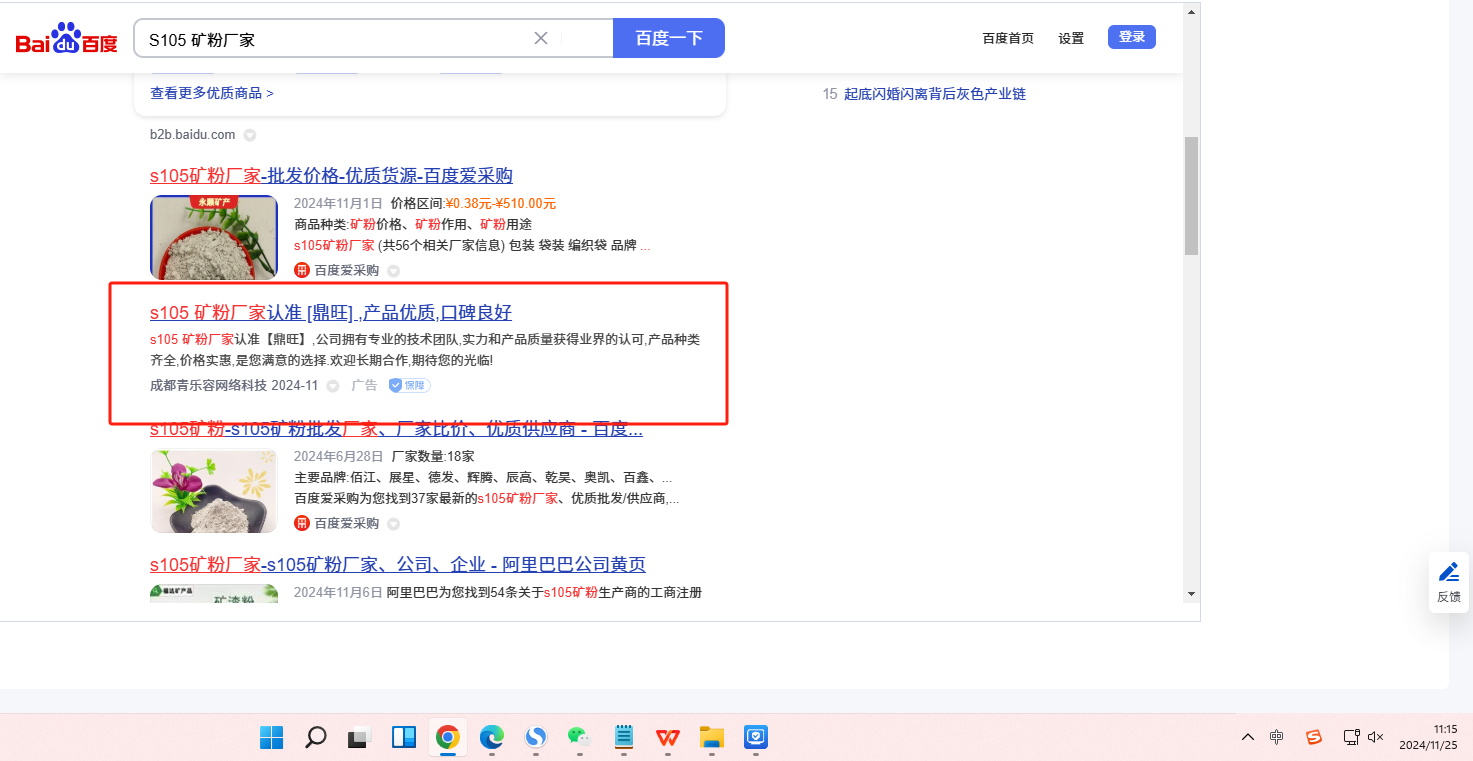The width and height of the screenshot is (1473, 761).
Task: Click the page's vertical scrollbar thumb
Action: click(x=1191, y=195)
